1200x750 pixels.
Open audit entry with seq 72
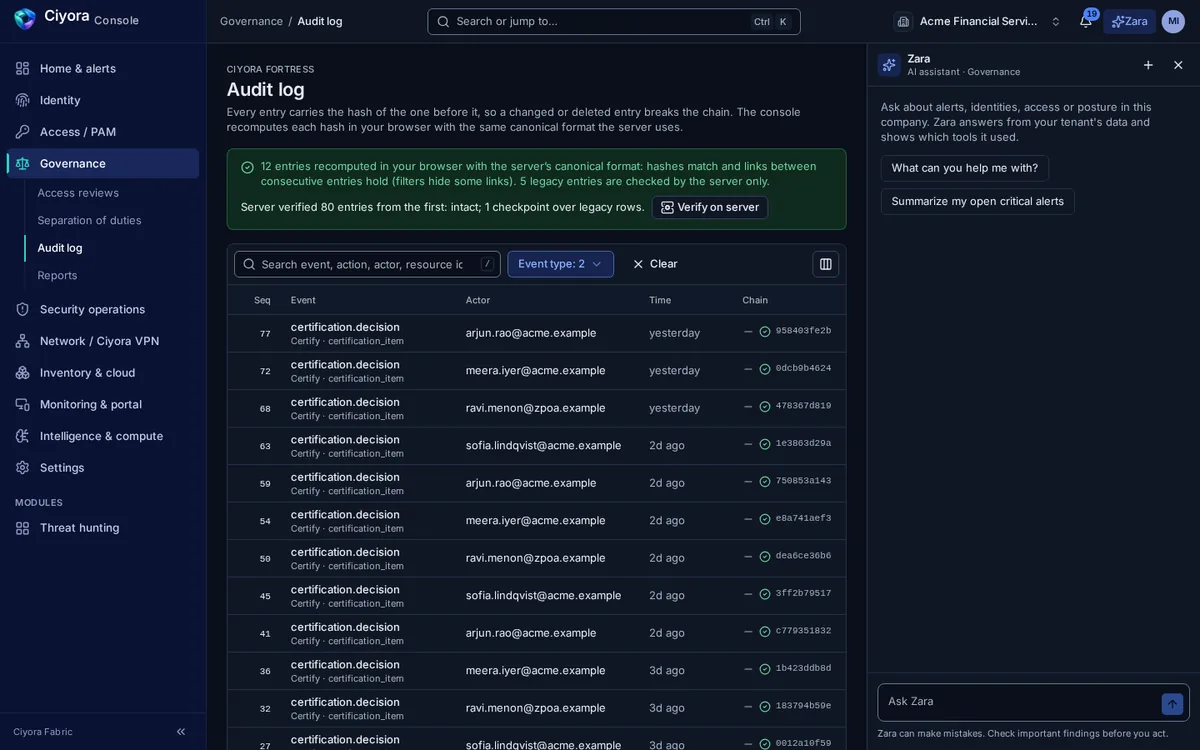pos(536,371)
